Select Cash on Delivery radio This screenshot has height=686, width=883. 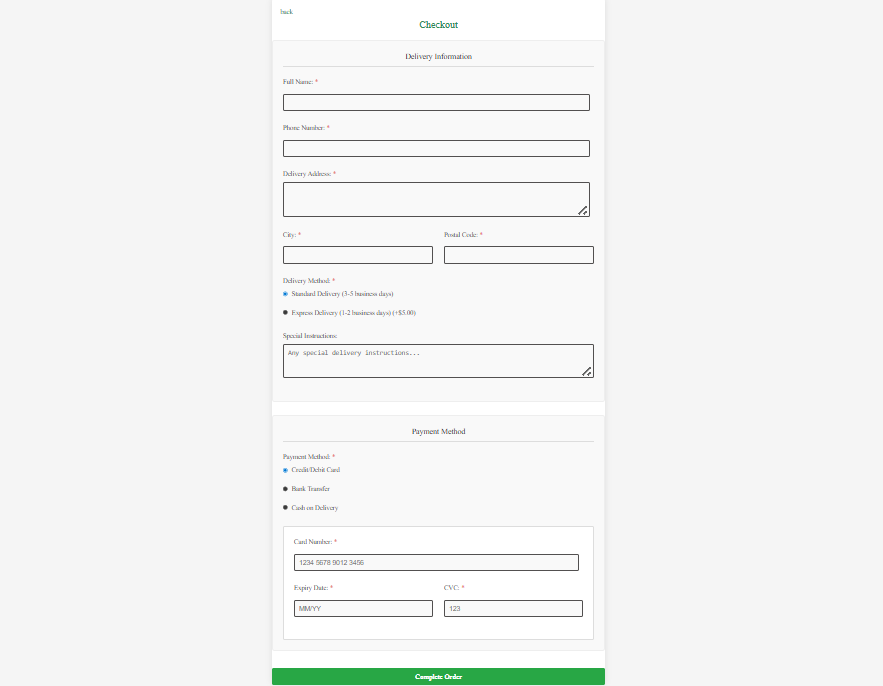click(x=286, y=507)
